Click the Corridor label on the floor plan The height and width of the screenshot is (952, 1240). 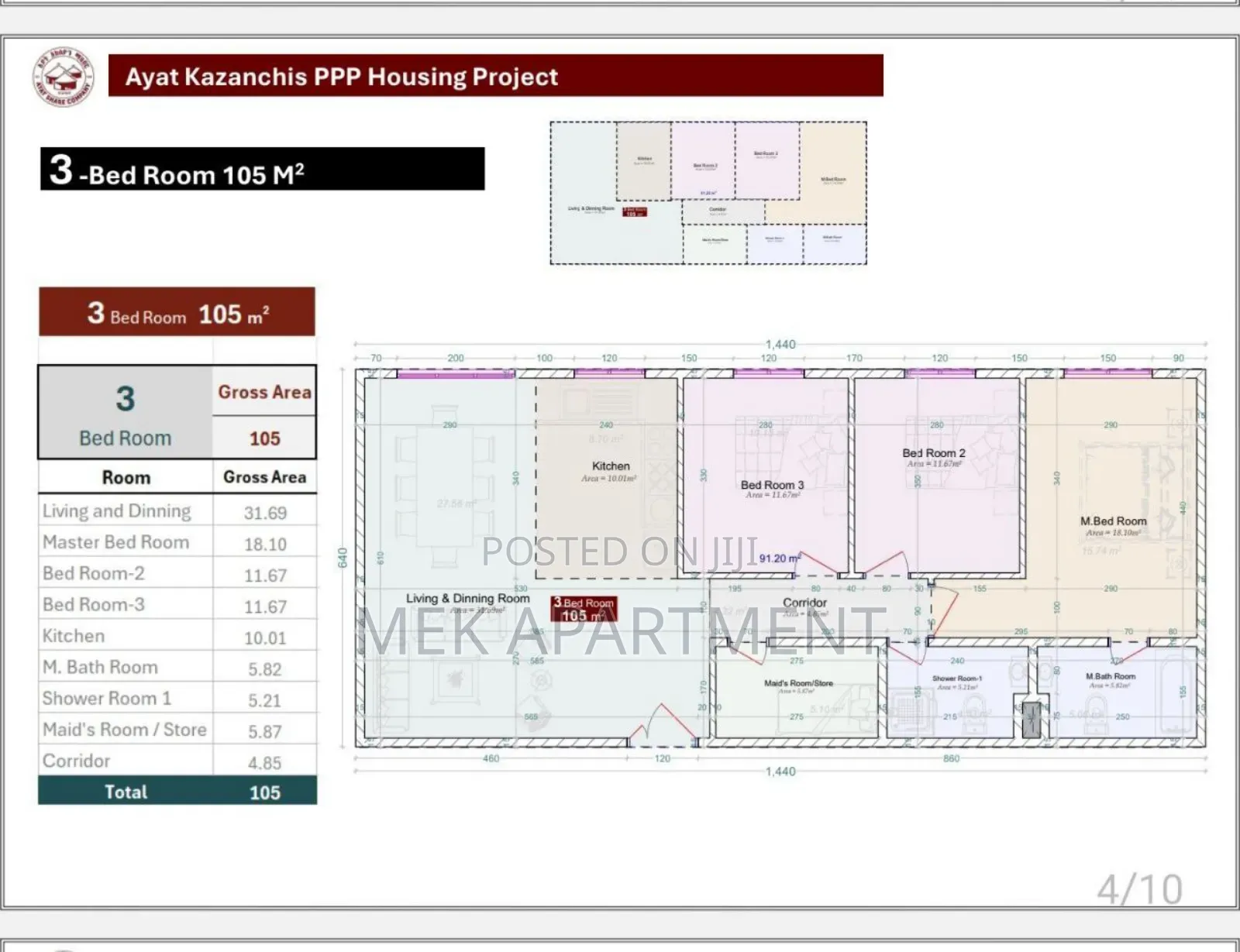804,603
